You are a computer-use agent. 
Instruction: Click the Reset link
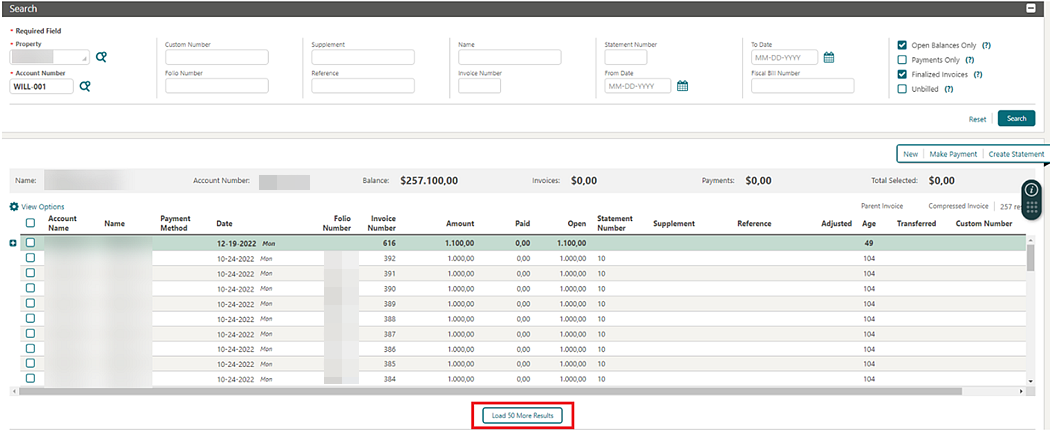point(977,119)
